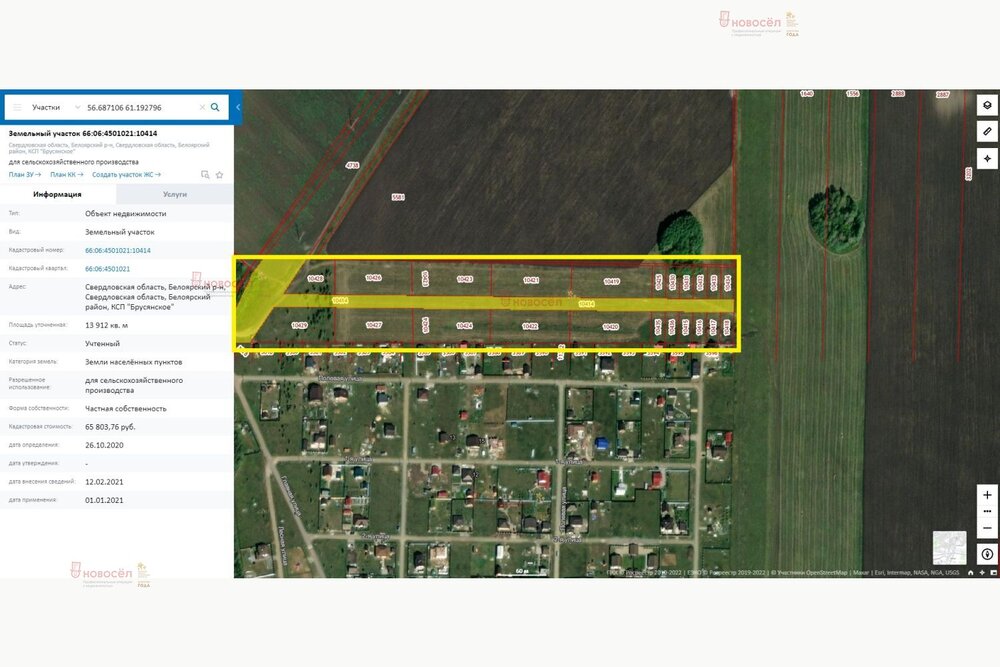Open the План КК link

click(x=67, y=174)
